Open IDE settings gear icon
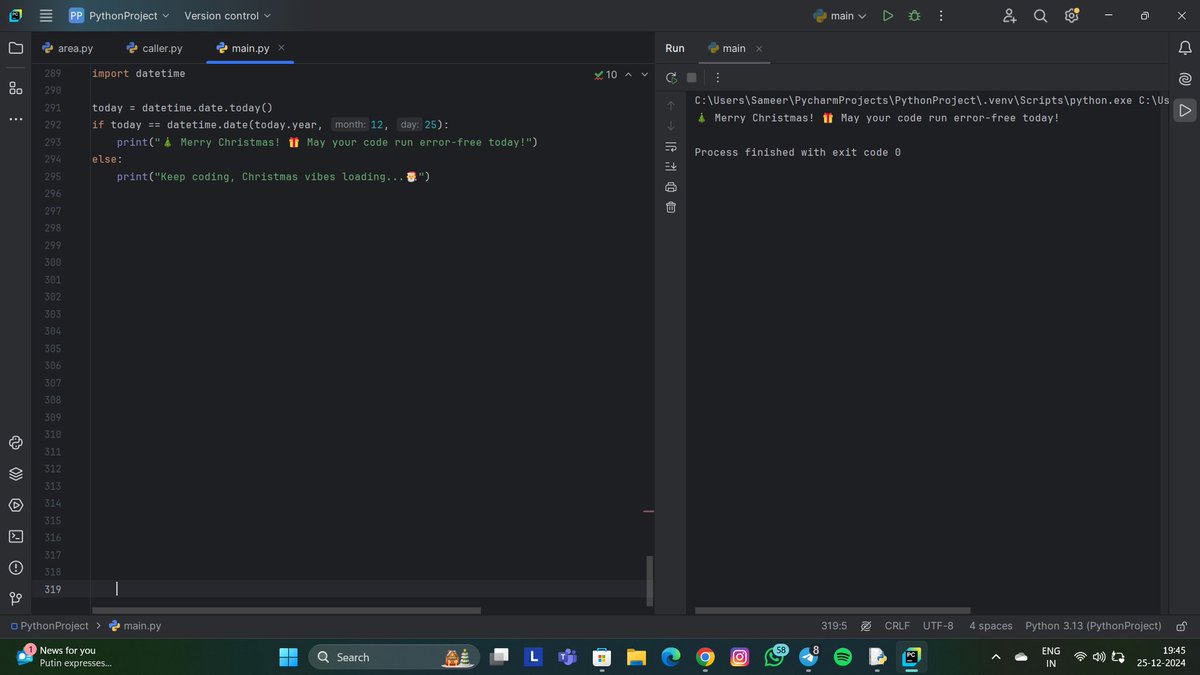 pyautogui.click(x=1071, y=16)
